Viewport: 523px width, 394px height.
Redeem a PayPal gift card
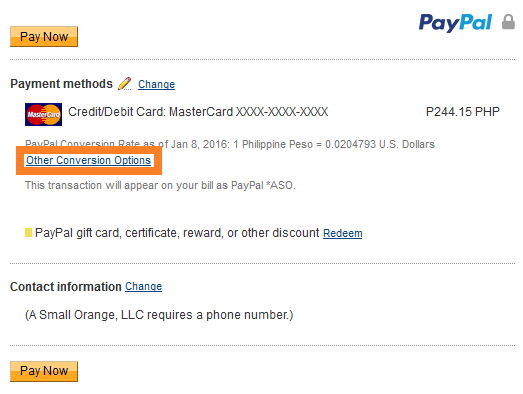(343, 233)
